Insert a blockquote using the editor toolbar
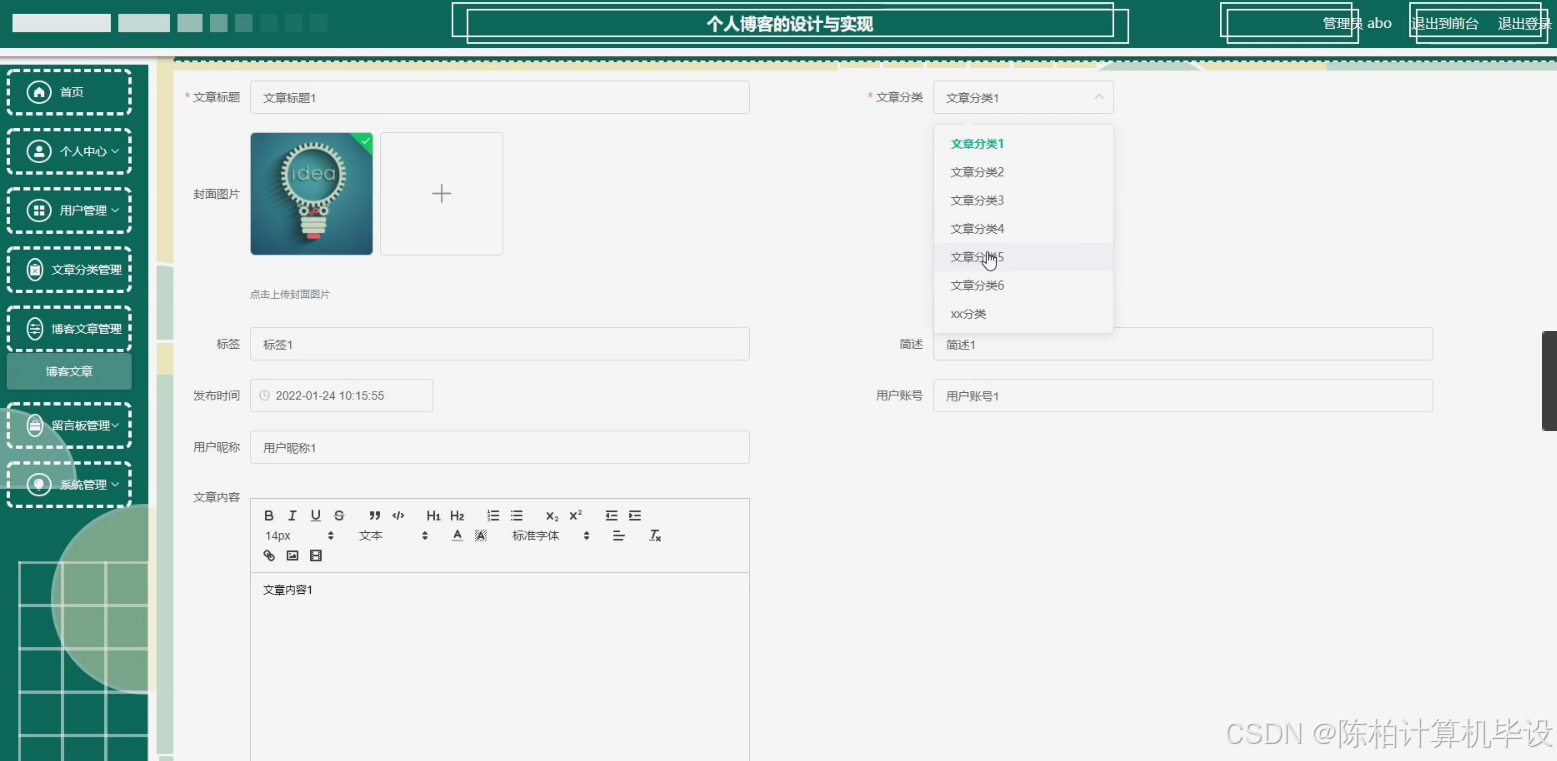The image size is (1557, 761). pyautogui.click(x=375, y=515)
